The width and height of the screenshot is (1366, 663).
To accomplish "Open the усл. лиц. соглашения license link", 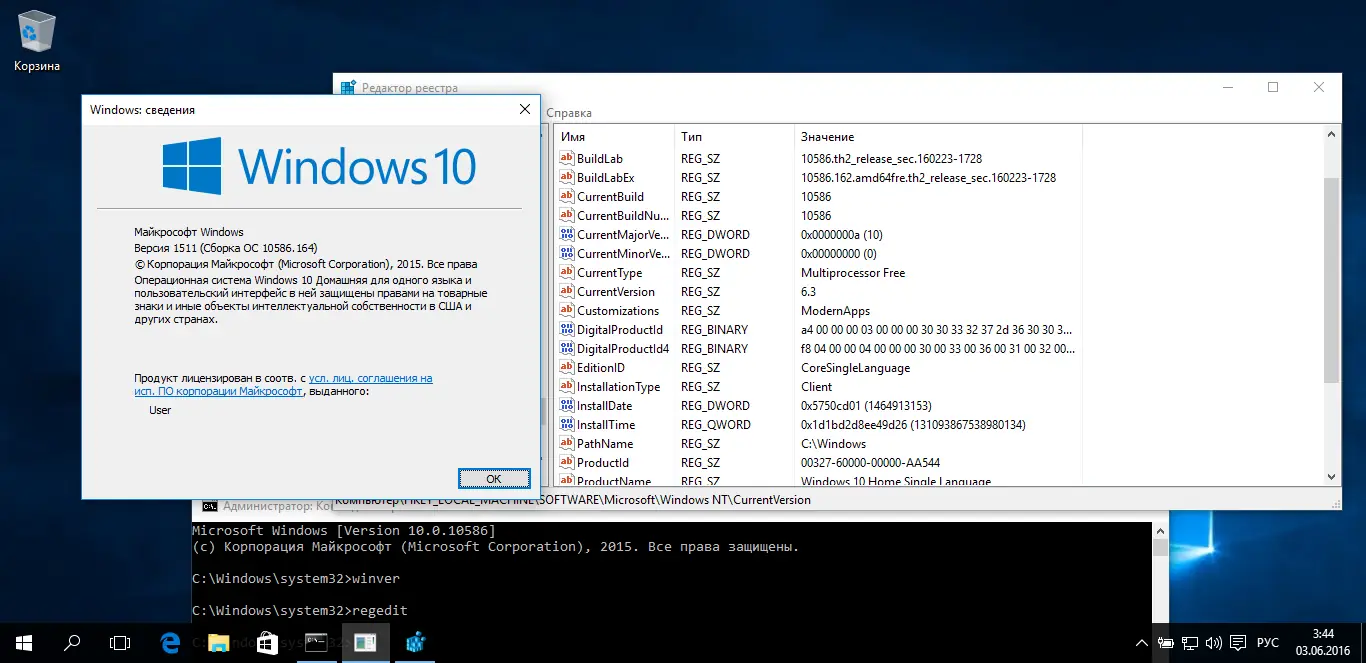I will coord(371,379).
